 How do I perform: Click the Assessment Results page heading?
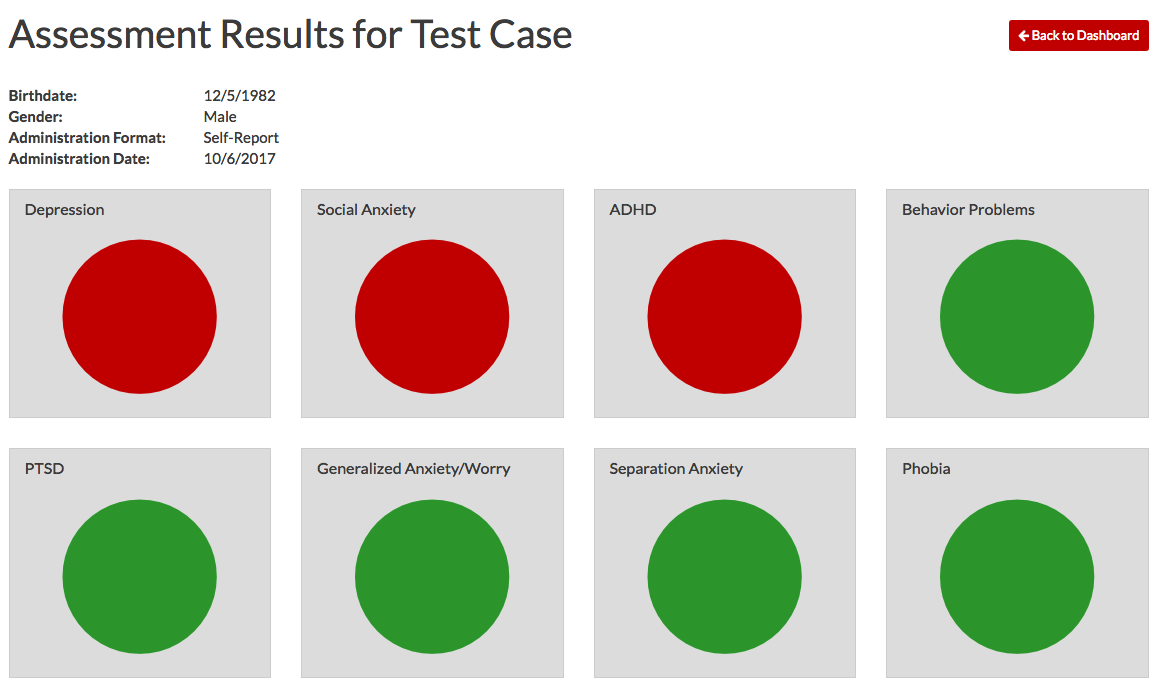point(290,35)
